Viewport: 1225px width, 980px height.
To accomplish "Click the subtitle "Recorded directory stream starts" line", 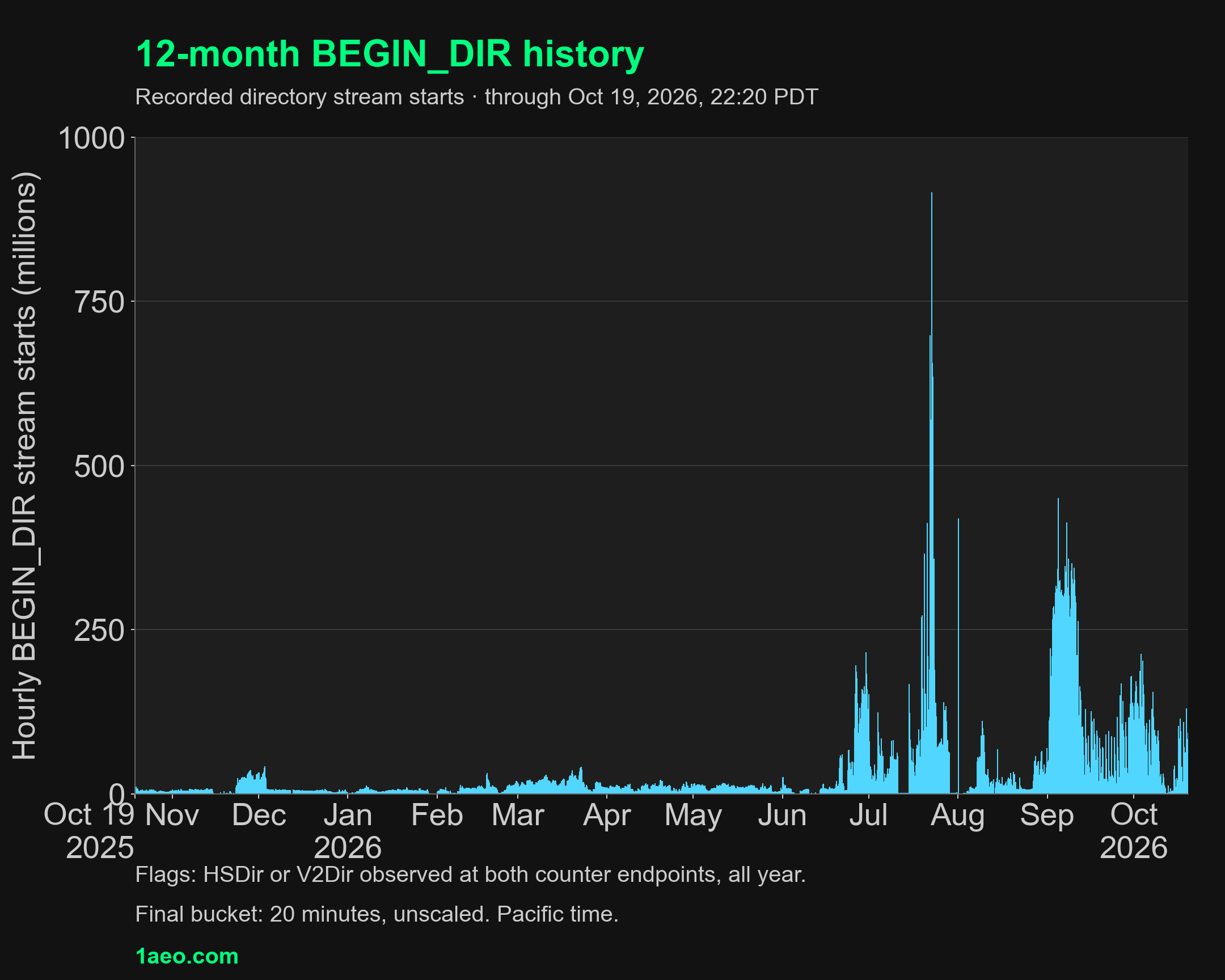I will tap(476, 97).
